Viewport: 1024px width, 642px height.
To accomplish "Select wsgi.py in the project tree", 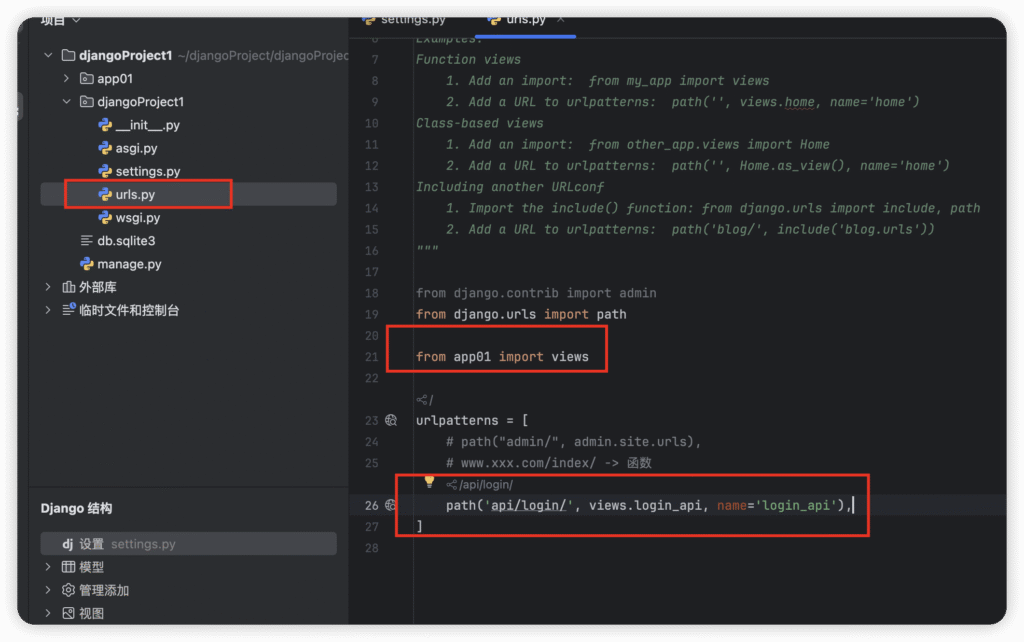I will click(x=137, y=217).
